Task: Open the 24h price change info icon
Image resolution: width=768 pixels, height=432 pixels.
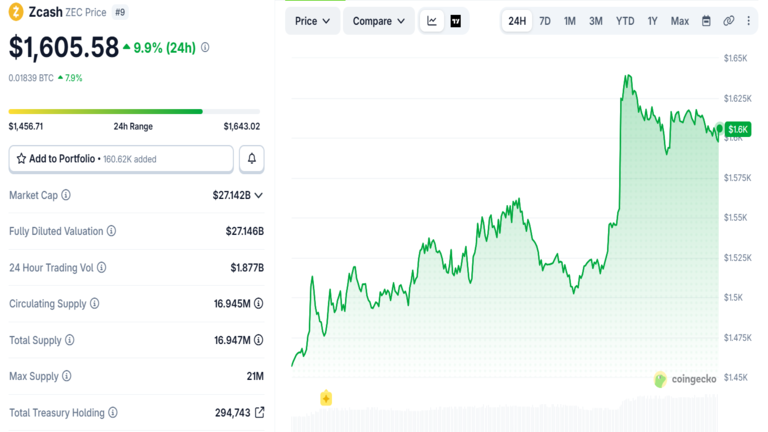Action: point(205,48)
